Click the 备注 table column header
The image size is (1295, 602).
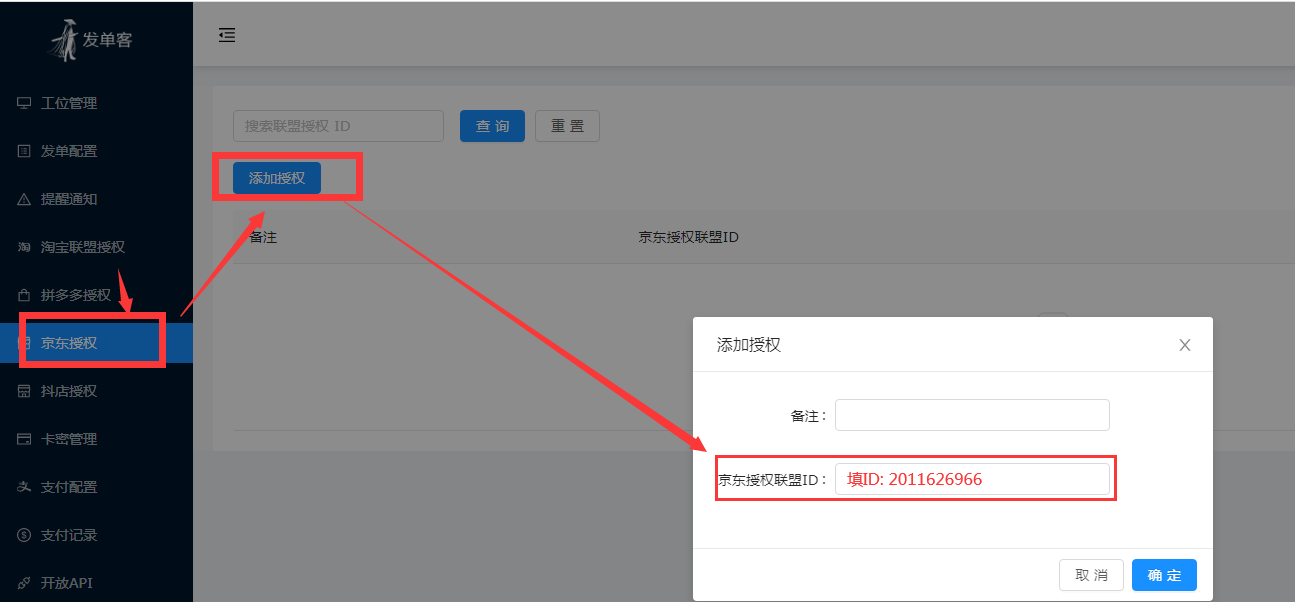[263, 237]
